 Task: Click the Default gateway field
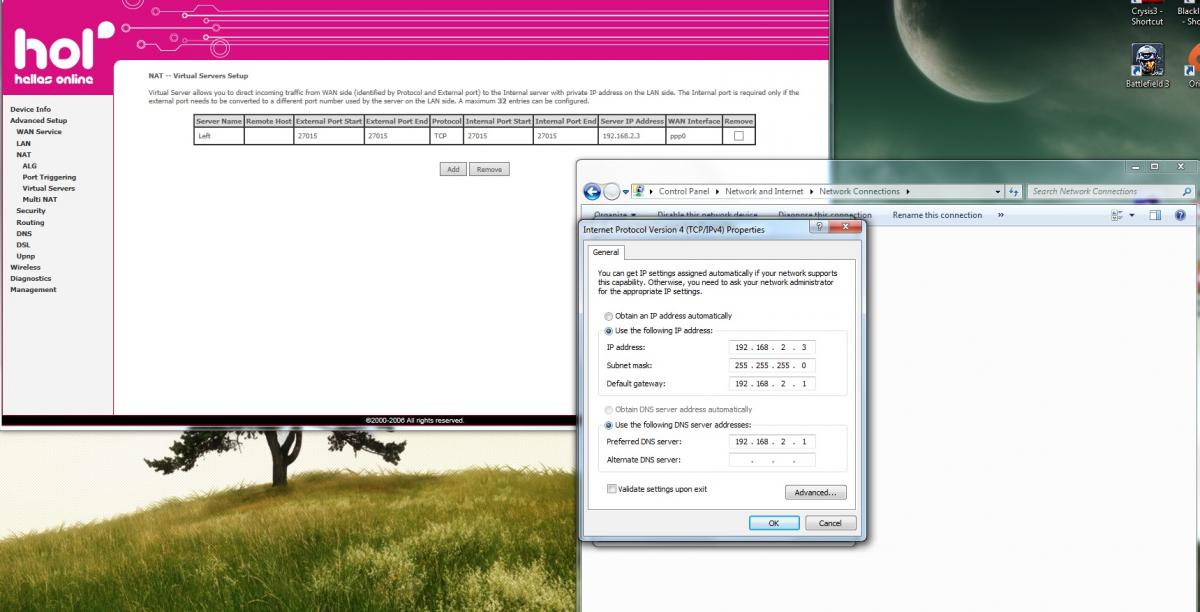(x=772, y=383)
